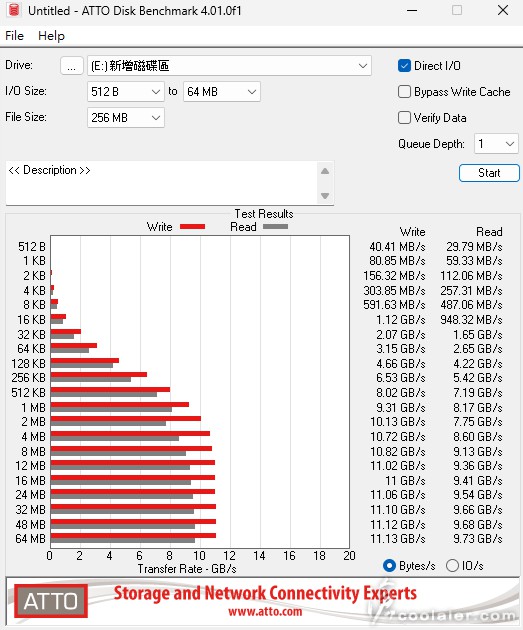Click the 48 MB row label in chart
The width and height of the screenshot is (523, 630).
31,524
